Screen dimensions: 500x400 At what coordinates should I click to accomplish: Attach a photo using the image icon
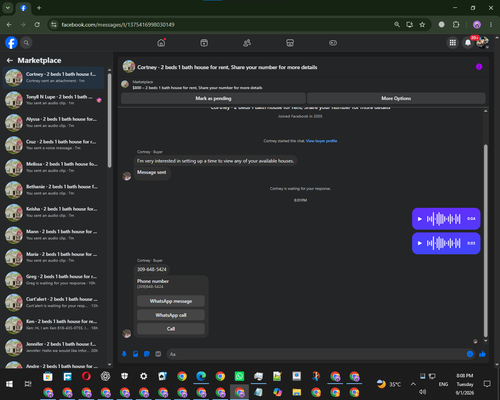point(136,354)
